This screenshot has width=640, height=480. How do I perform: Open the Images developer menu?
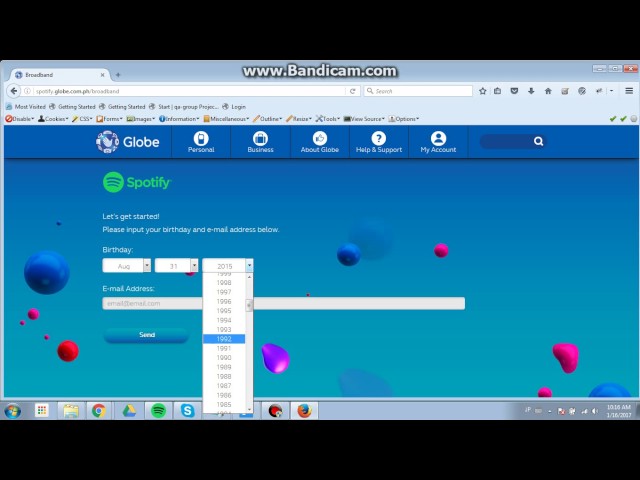coord(140,119)
